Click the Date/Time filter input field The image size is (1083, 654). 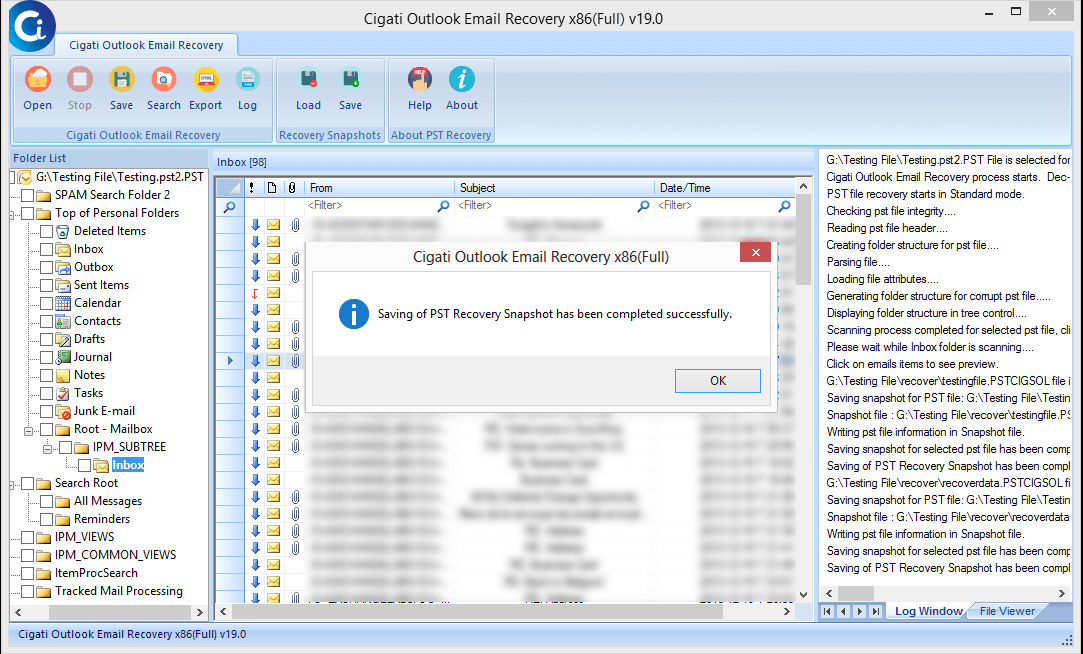[716, 206]
